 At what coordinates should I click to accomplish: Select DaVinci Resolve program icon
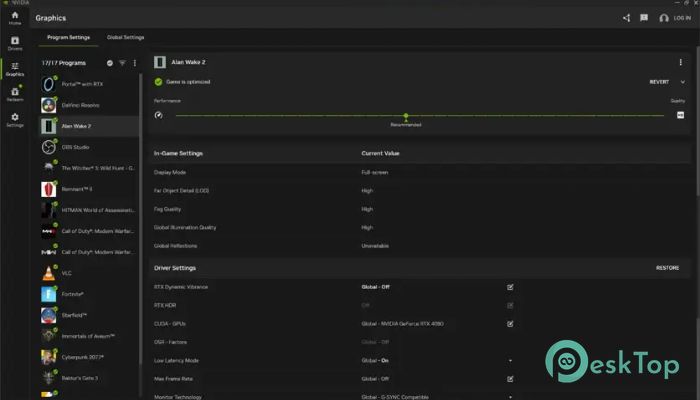[49, 105]
